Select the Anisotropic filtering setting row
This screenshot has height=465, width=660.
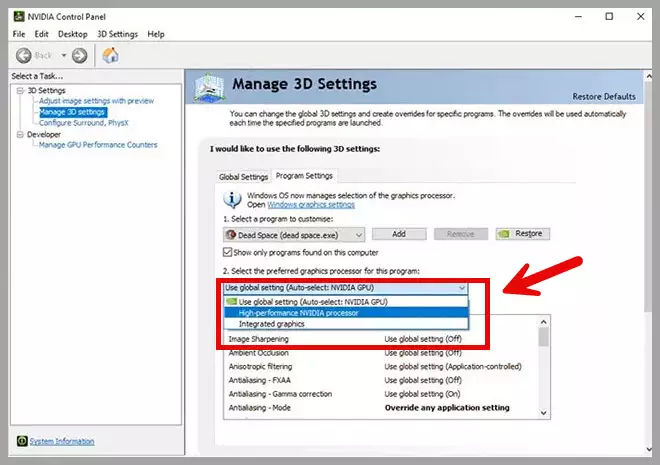pos(381,367)
